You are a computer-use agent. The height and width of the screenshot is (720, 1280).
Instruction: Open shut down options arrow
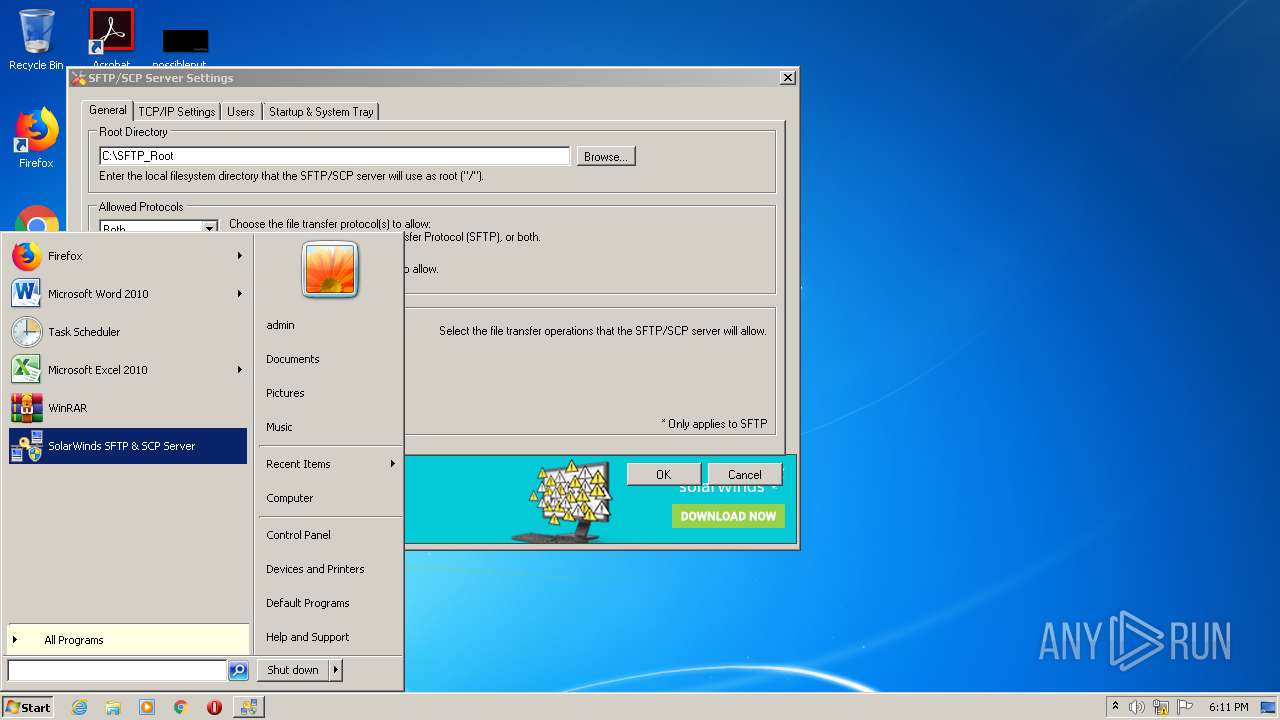coord(336,670)
